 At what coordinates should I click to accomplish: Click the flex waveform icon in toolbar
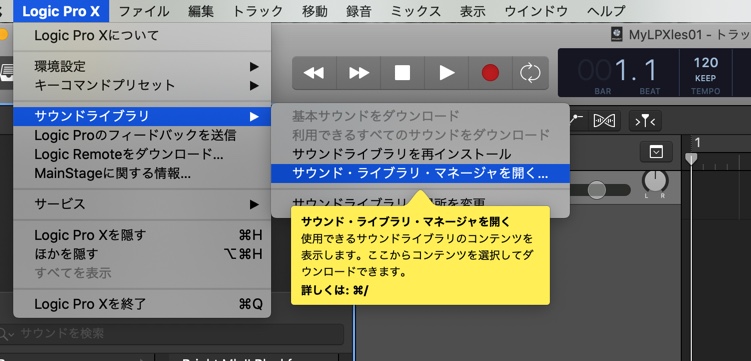point(604,121)
